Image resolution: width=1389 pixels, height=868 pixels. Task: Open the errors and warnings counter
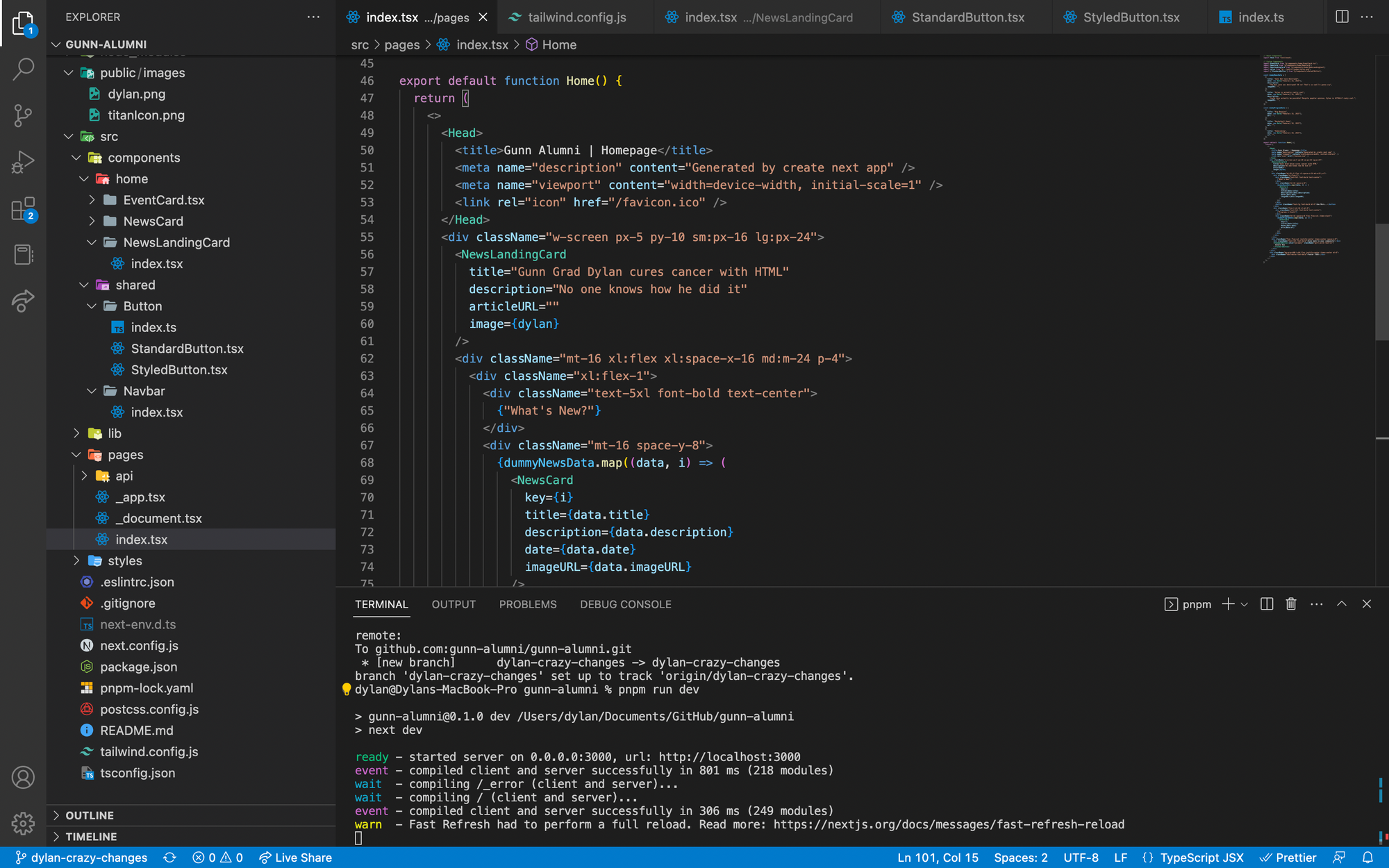[217, 858]
